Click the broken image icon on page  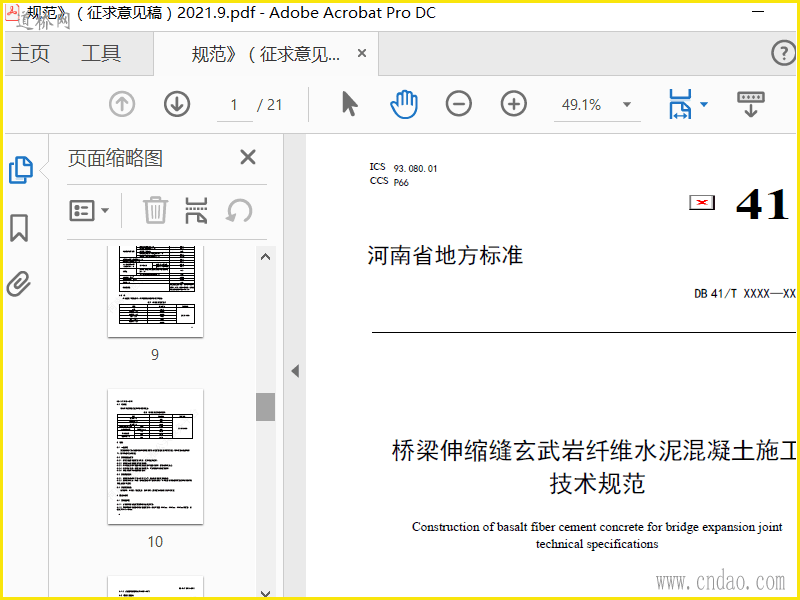[x=702, y=203]
